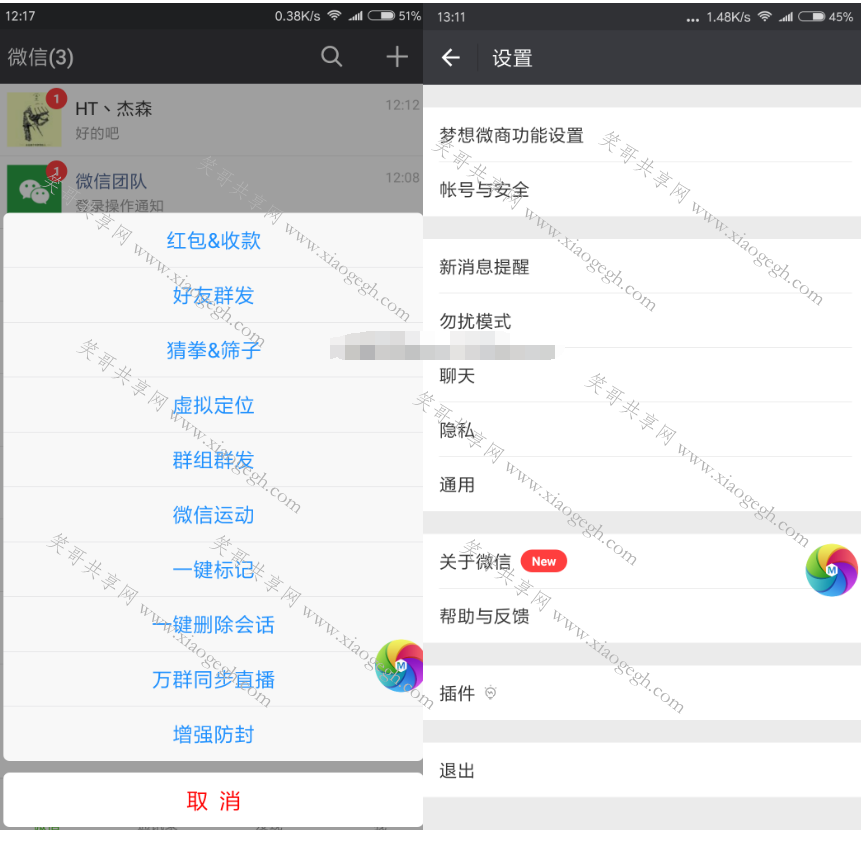Tap the three-dots indicator in right status bar
This screenshot has height=841, width=861.
(x=693, y=20)
